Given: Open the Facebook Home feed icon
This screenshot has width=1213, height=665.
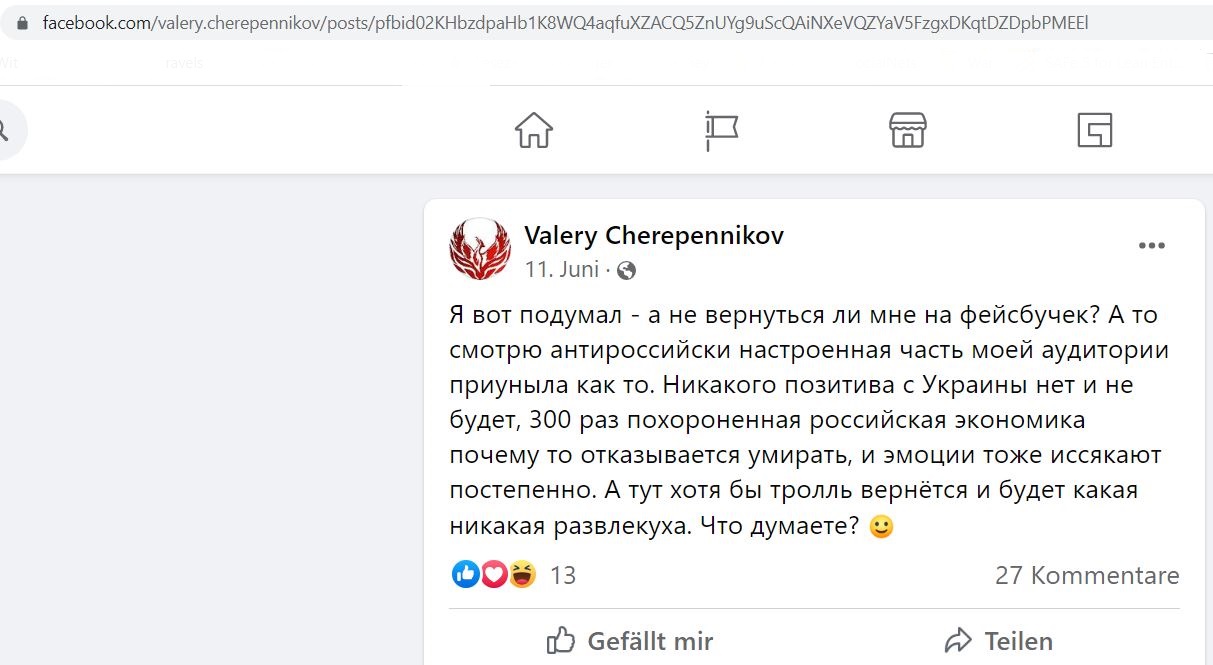Looking at the screenshot, I should [534, 130].
